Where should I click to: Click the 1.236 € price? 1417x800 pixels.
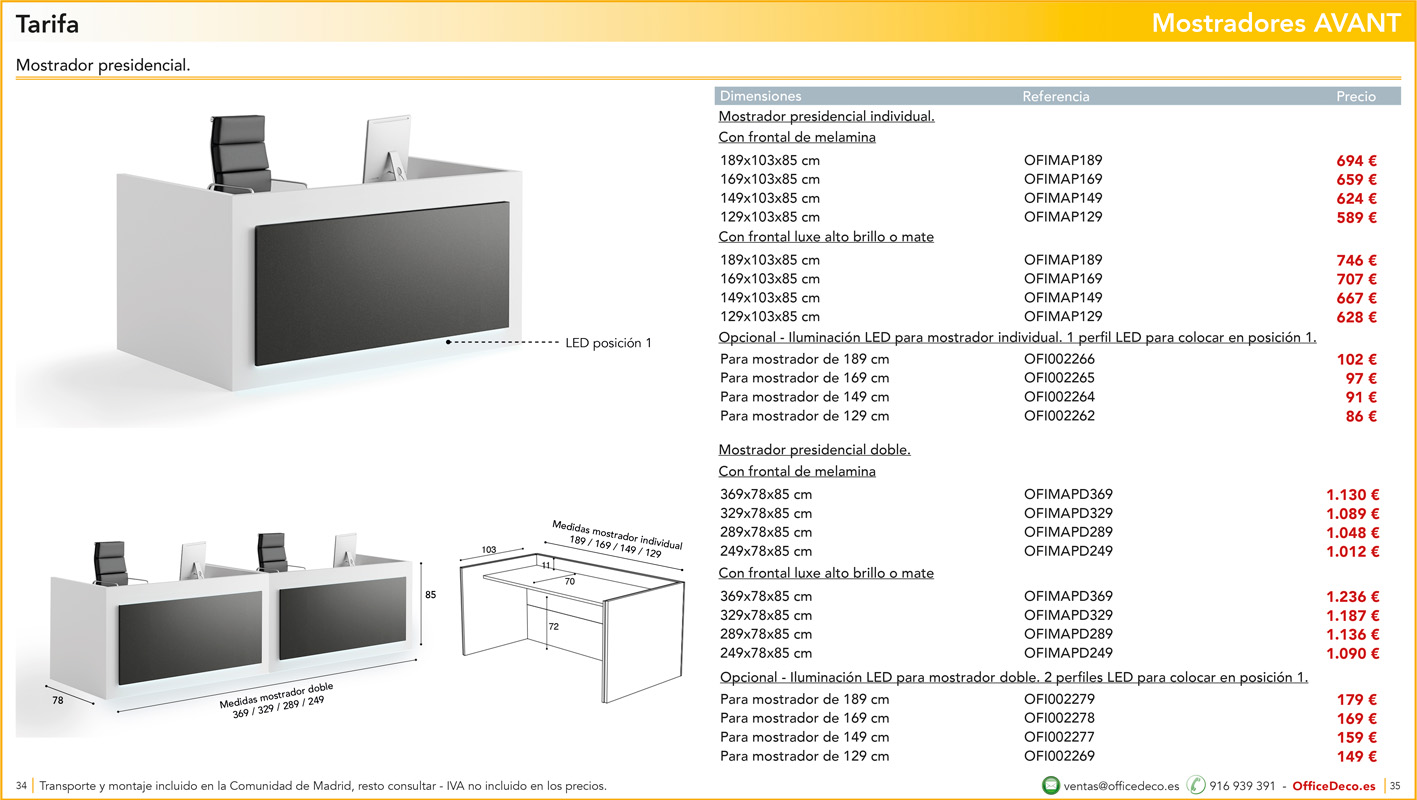point(1353,596)
